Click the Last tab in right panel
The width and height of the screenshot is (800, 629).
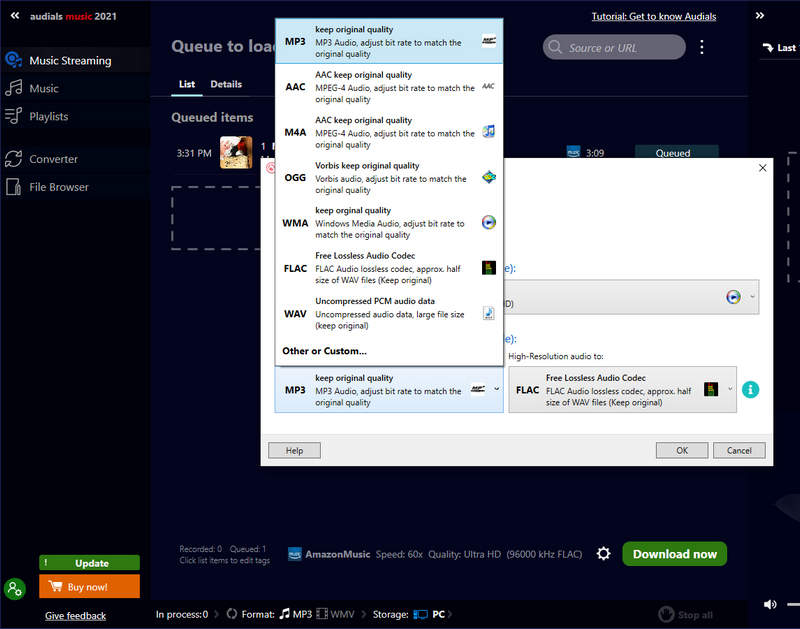pyautogui.click(x=779, y=47)
